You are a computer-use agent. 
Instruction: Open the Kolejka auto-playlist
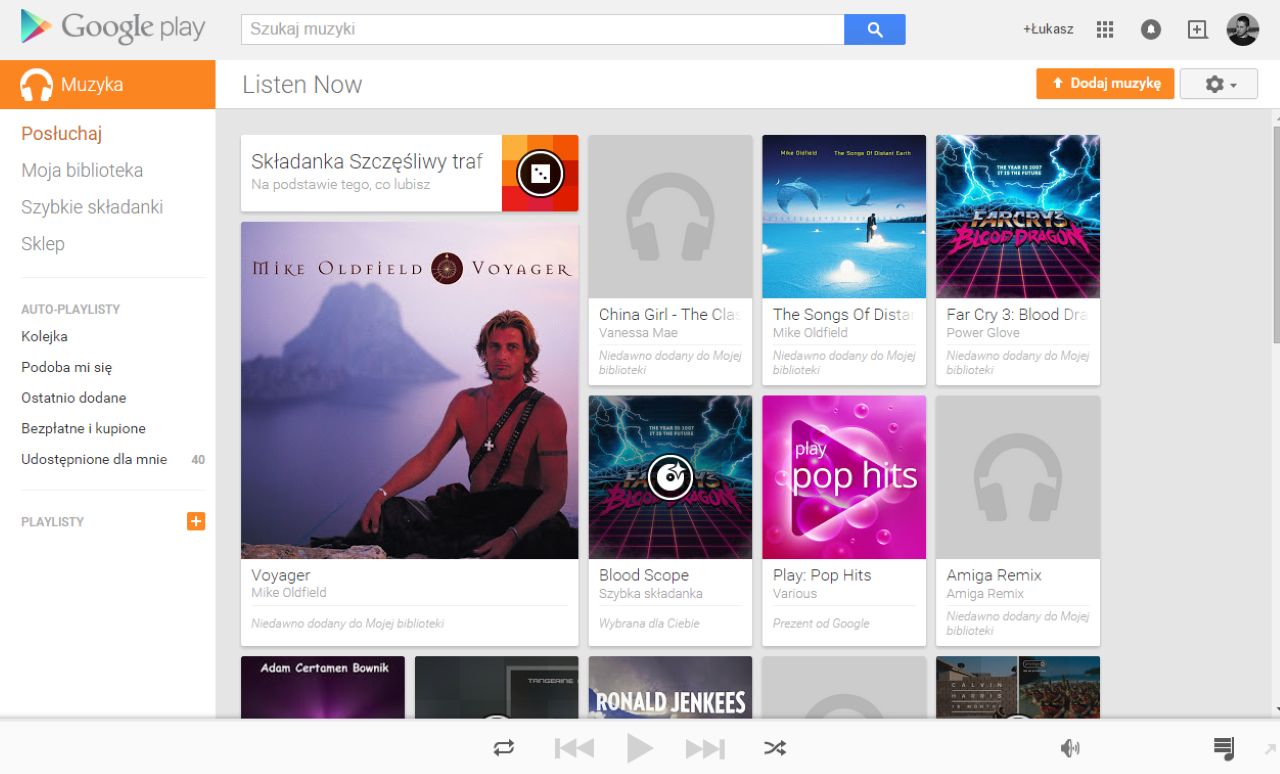(45, 336)
